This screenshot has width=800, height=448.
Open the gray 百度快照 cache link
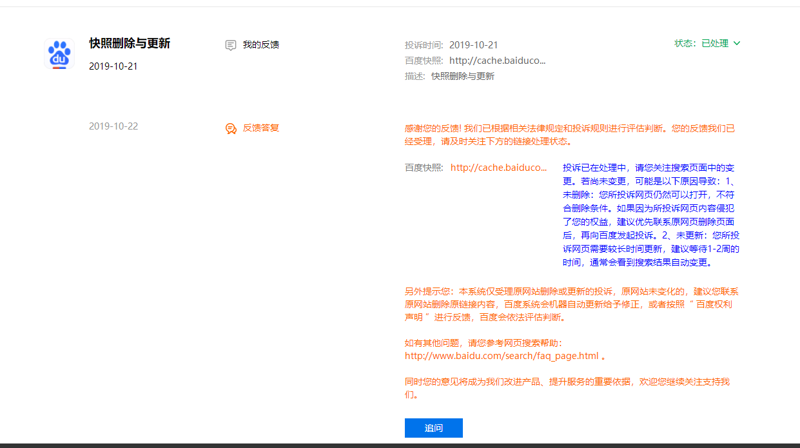pos(497,61)
